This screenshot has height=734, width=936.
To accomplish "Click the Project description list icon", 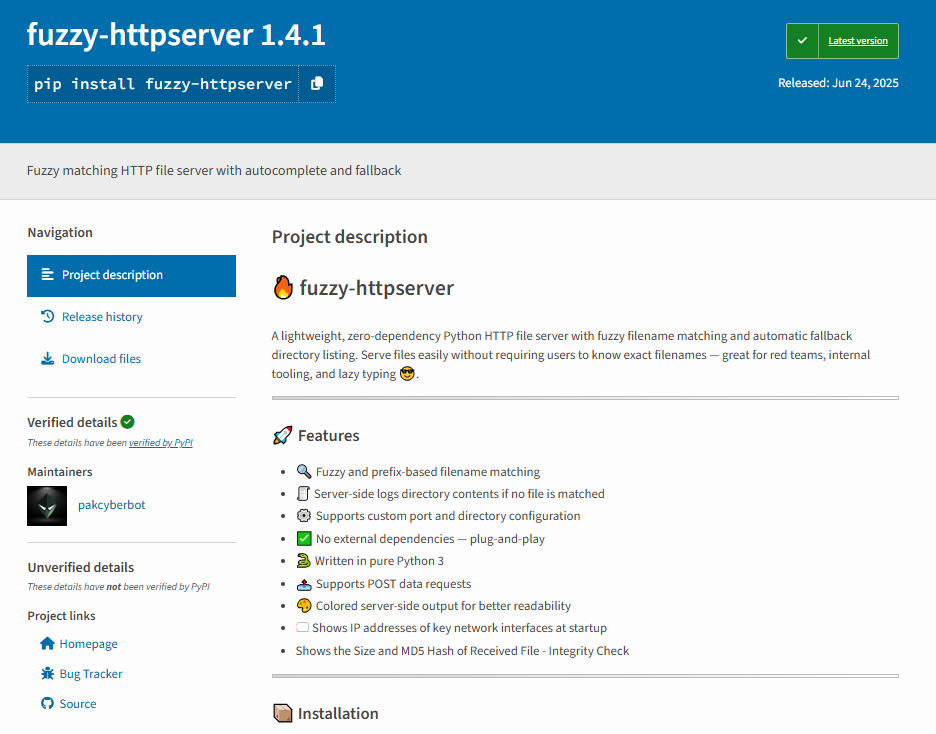I will pos(47,275).
